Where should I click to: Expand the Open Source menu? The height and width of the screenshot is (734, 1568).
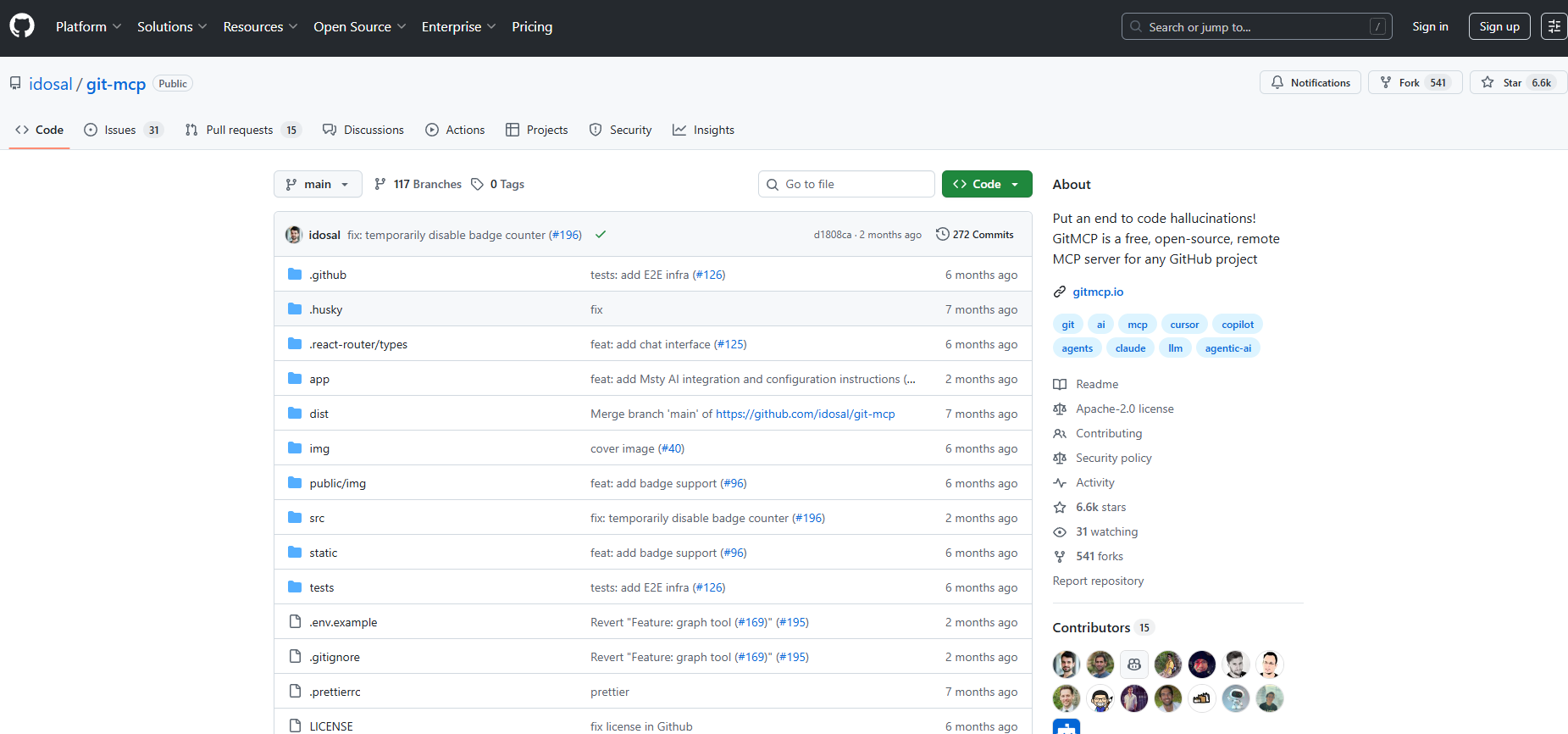click(x=359, y=26)
